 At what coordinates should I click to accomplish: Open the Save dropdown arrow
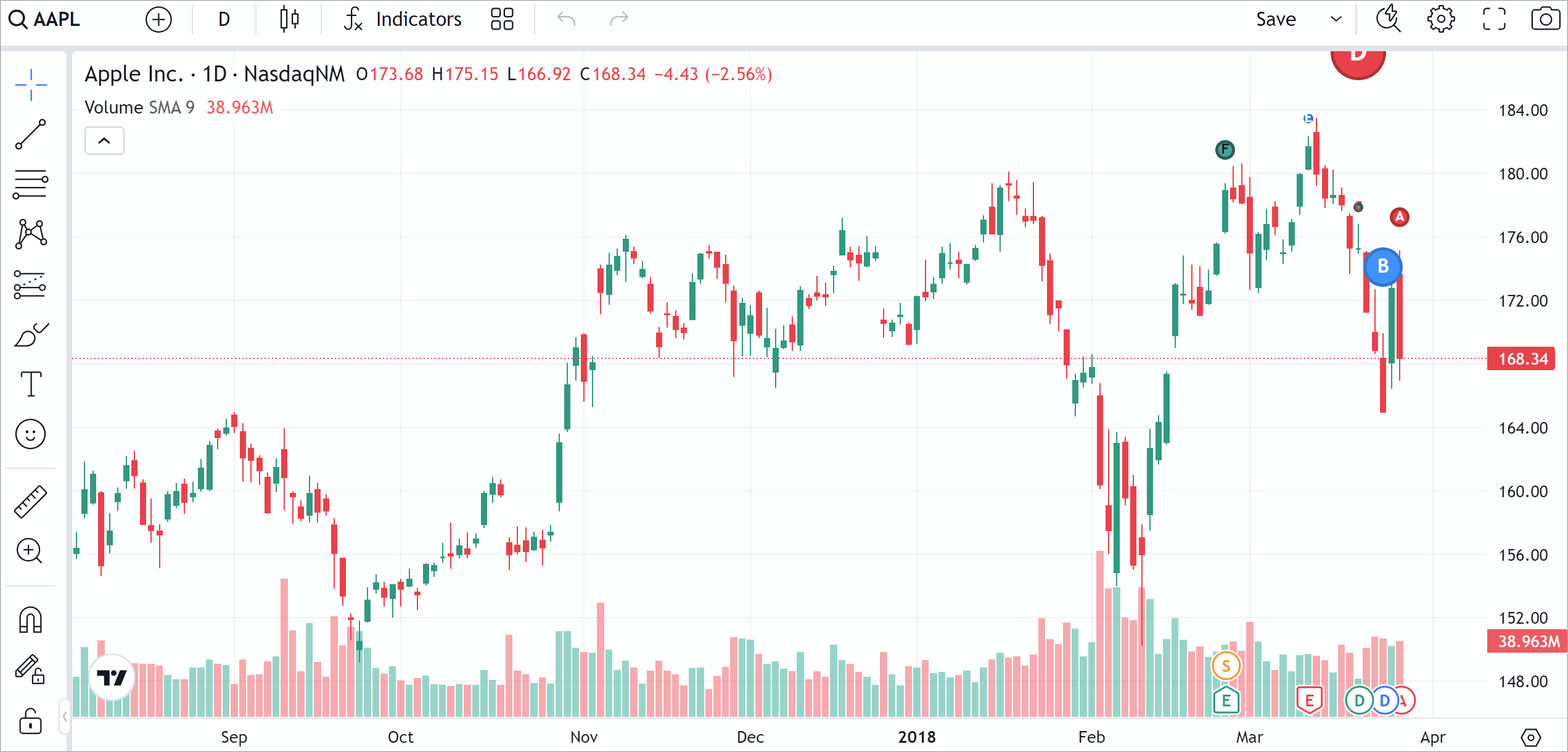(1336, 19)
